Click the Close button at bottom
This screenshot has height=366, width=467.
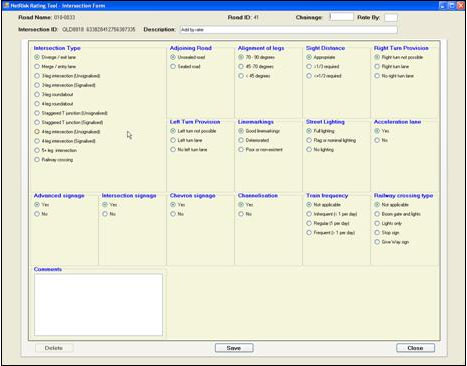(x=415, y=348)
